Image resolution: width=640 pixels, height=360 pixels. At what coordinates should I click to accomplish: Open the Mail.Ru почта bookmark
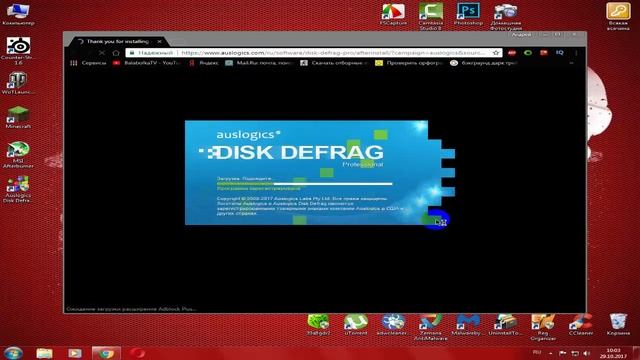(x=259, y=63)
